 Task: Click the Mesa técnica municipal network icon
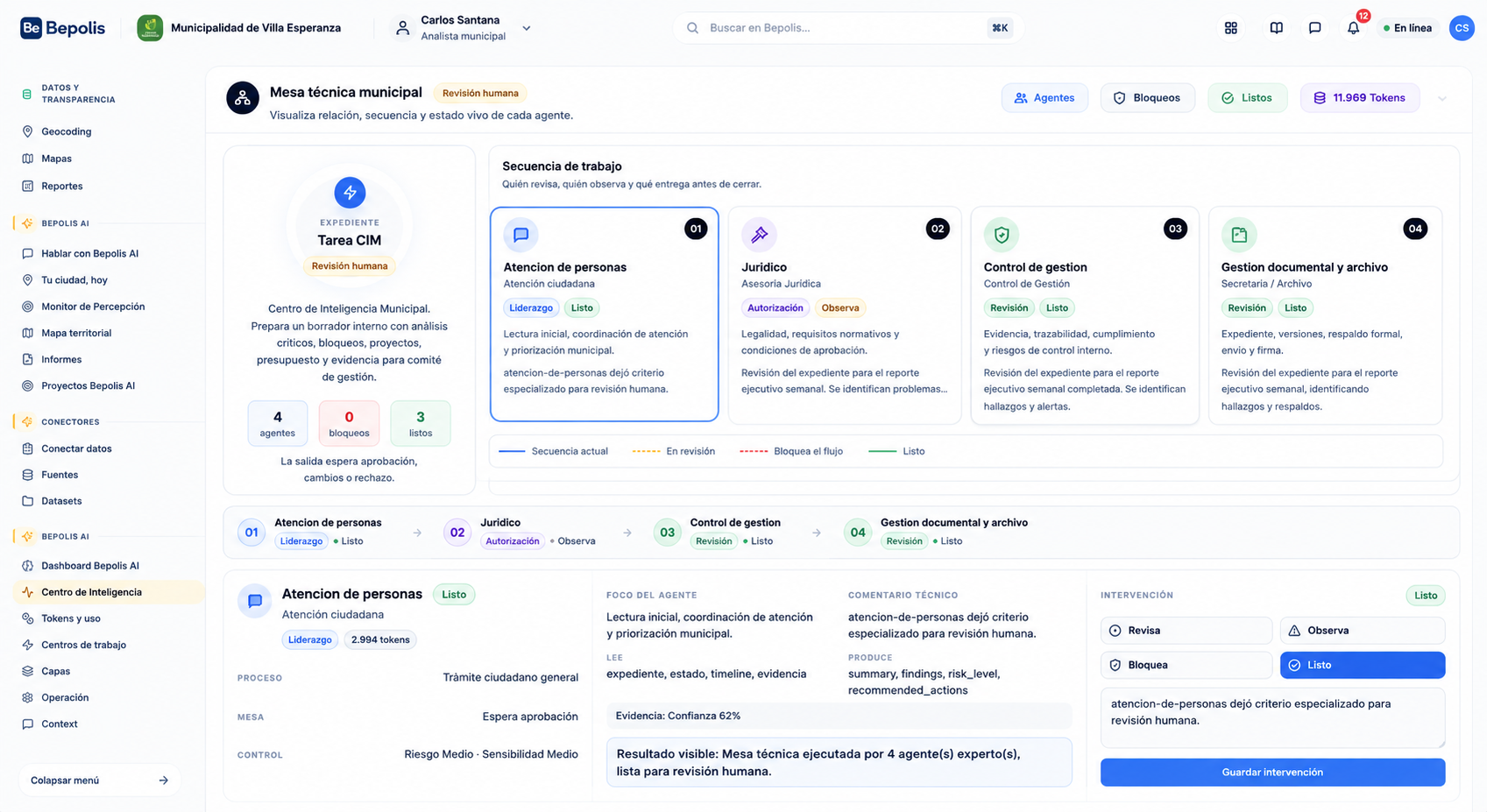click(x=243, y=98)
